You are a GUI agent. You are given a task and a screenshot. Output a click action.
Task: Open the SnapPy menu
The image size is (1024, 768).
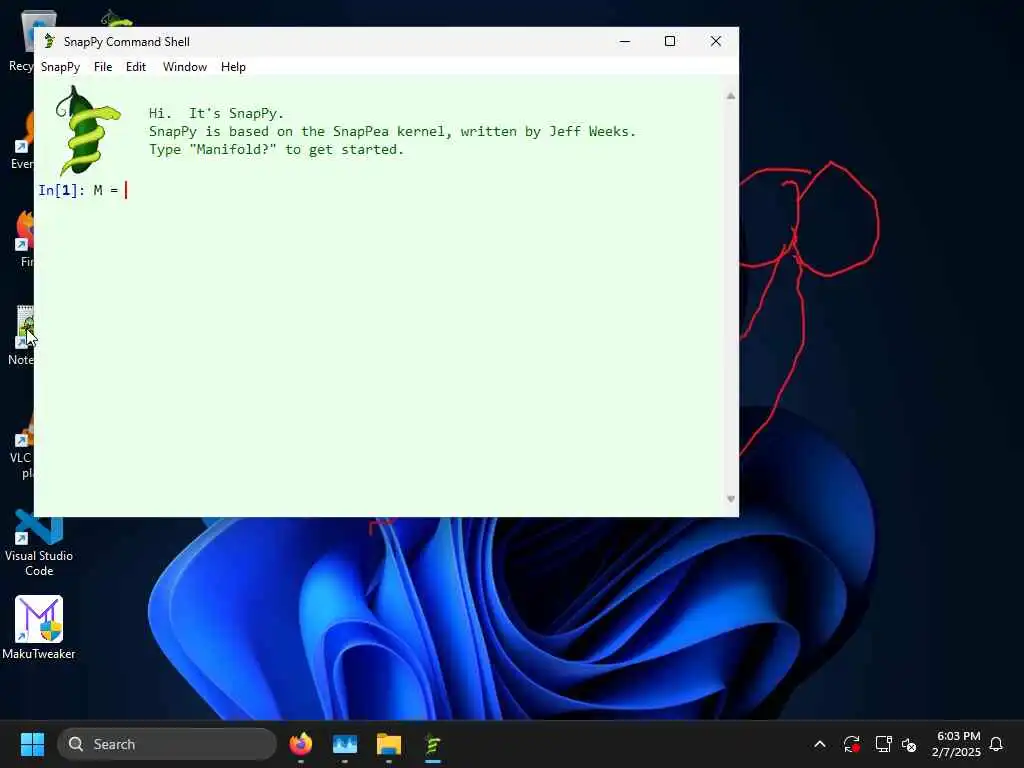tap(60, 67)
